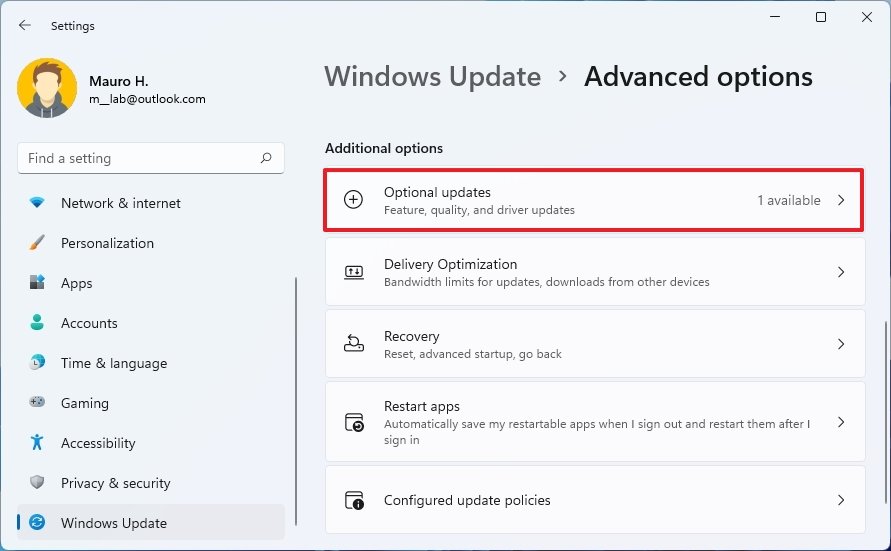Click the Accounts person icon

pyautogui.click(x=37, y=322)
